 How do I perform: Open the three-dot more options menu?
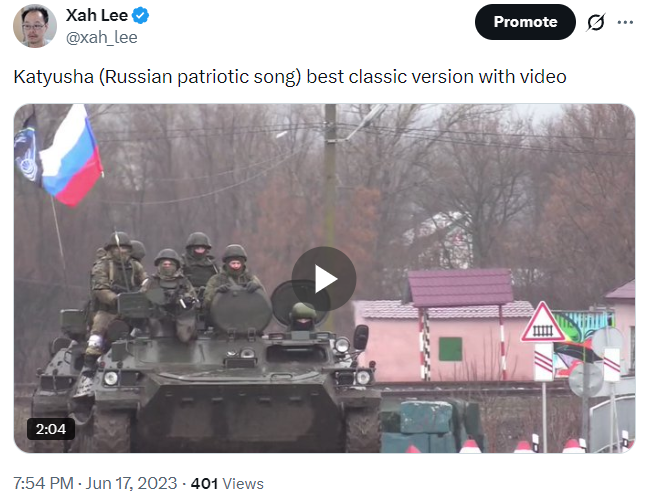coord(625,22)
